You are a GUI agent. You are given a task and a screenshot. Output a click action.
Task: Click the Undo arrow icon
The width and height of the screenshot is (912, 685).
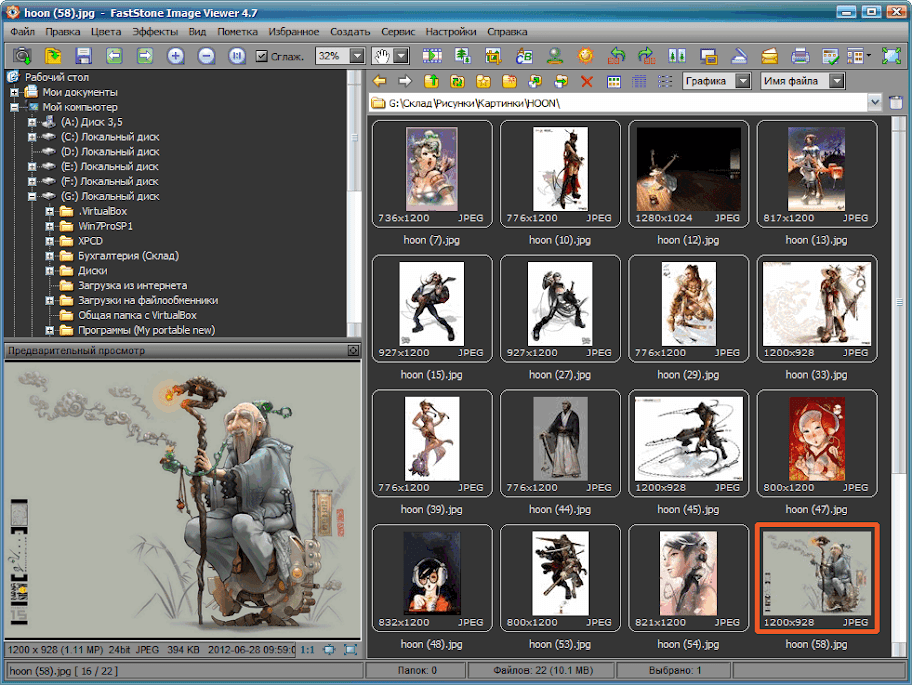617,56
